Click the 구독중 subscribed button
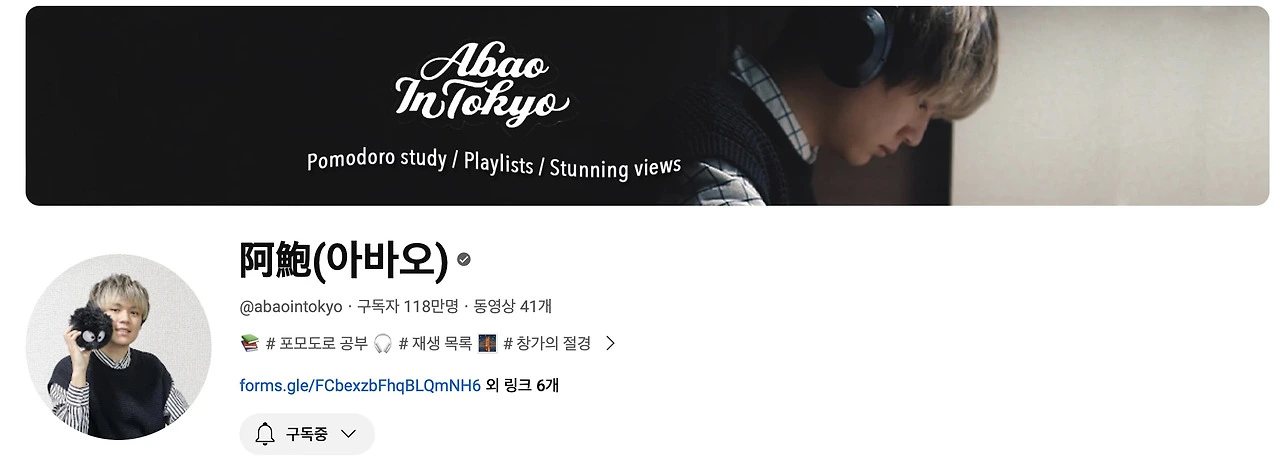The width and height of the screenshot is (1280, 472). 307,434
